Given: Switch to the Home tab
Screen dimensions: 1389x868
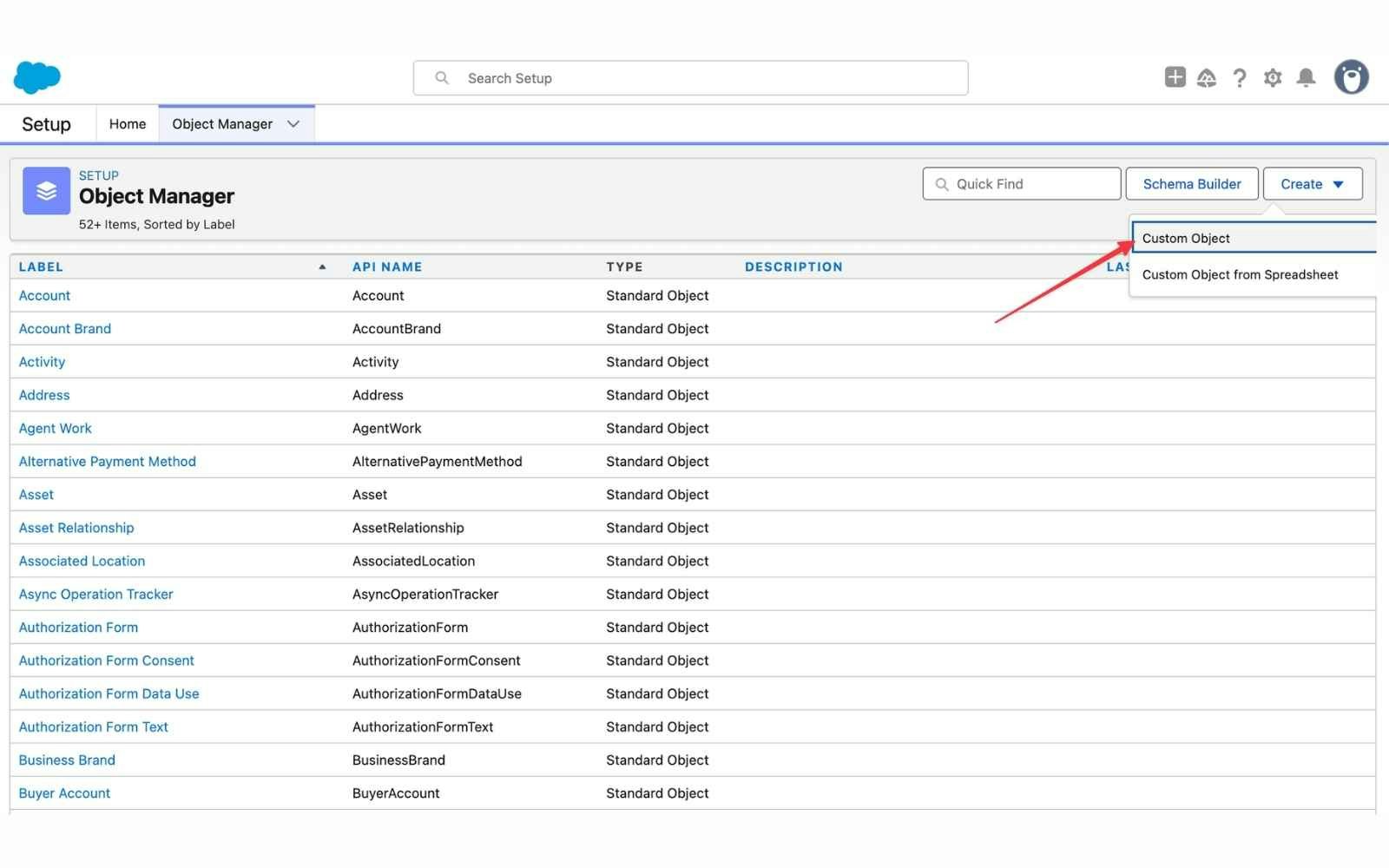Looking at the screenshot, I should point(128,124).
